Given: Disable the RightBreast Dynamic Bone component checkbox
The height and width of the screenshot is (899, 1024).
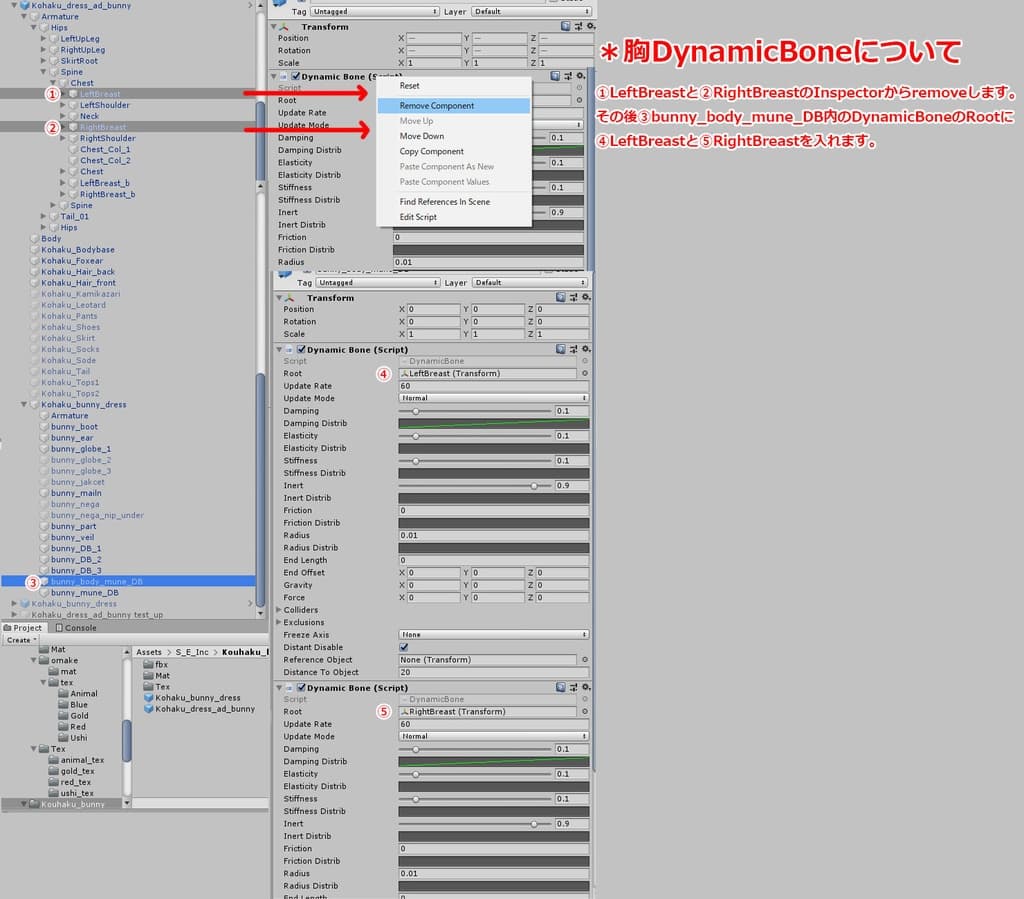Looking at the screenshot, I should (301, 687).
